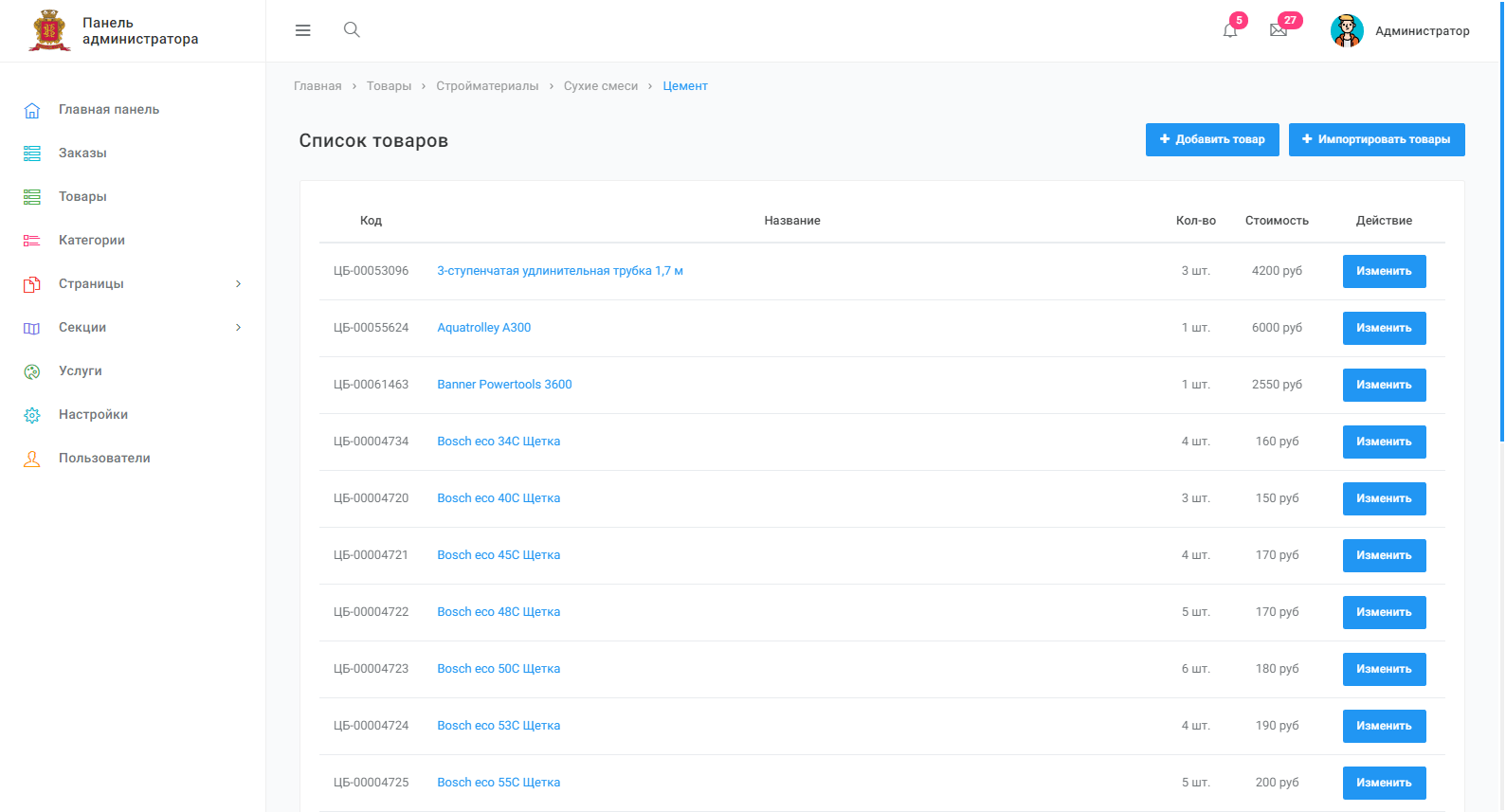Click Изменить for ЦБ-00053096
The height and width of the screenshot is (812, 1506).
pyautogui.click(x=1384, y=271)
